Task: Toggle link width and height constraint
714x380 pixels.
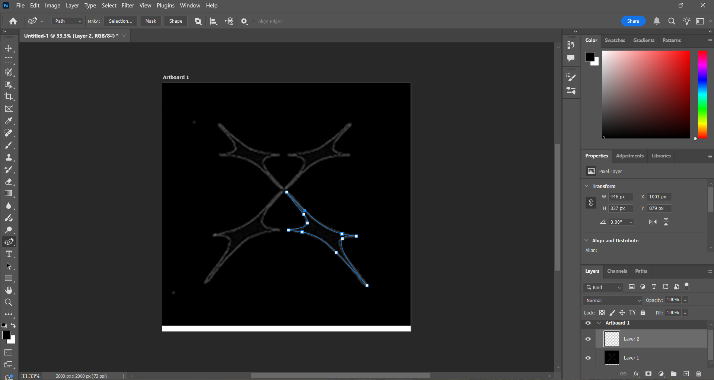Action: pyautogui.click(x=591, y=203)
